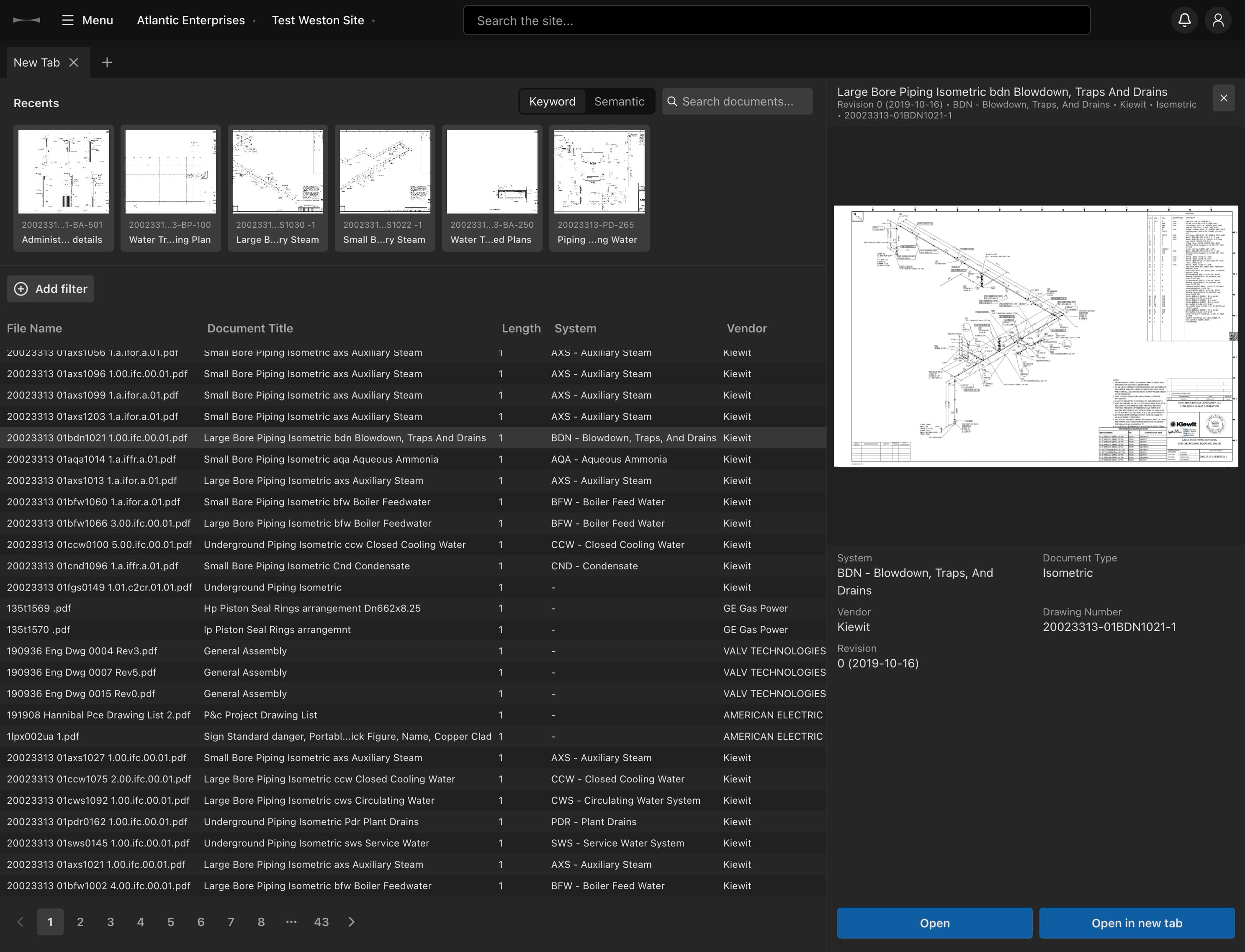1245x952 pixels.
Task: Toggle Semantic search mode
Action: tap(619, 101)
